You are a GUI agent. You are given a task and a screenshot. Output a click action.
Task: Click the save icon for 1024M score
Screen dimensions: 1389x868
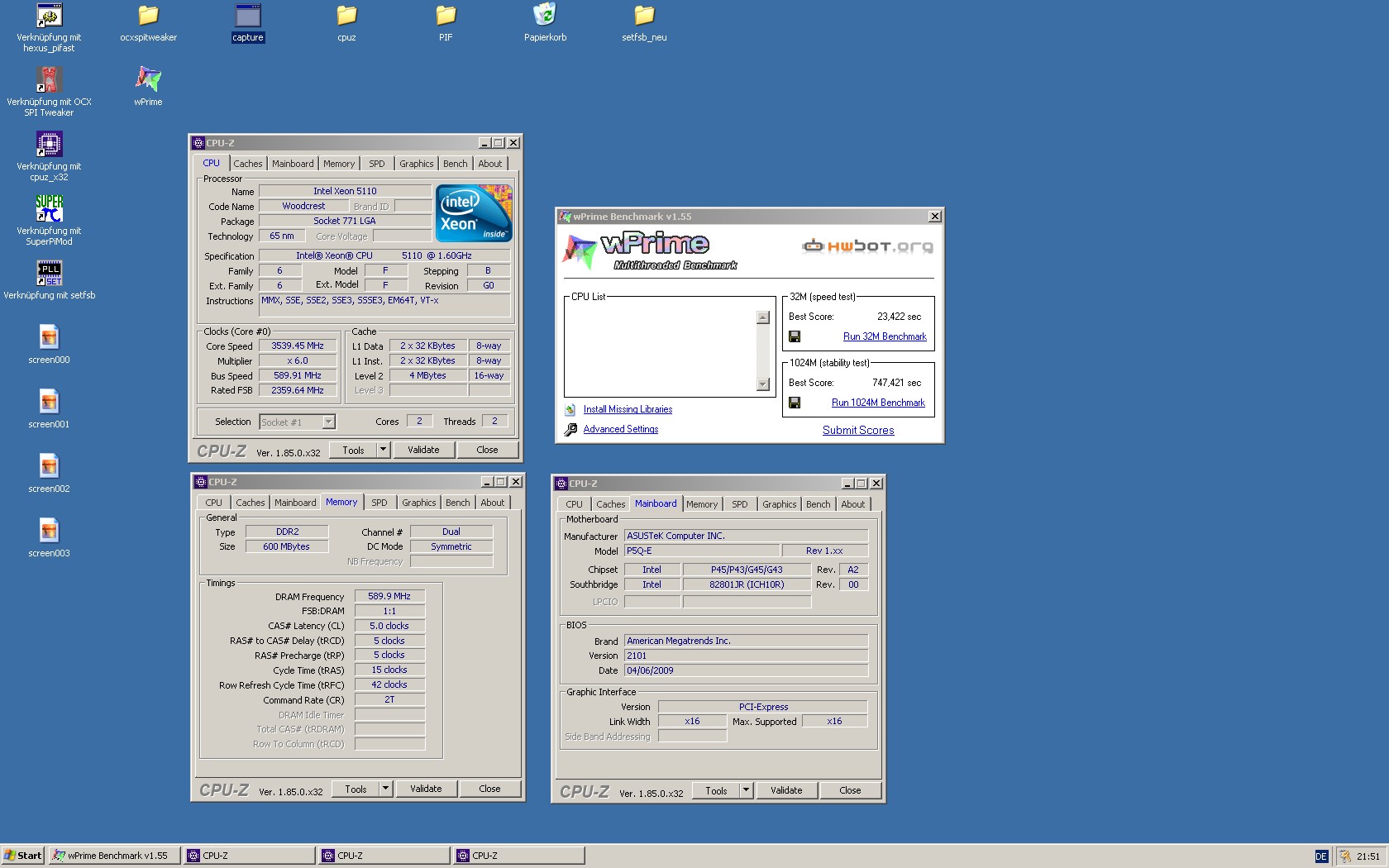795,403
